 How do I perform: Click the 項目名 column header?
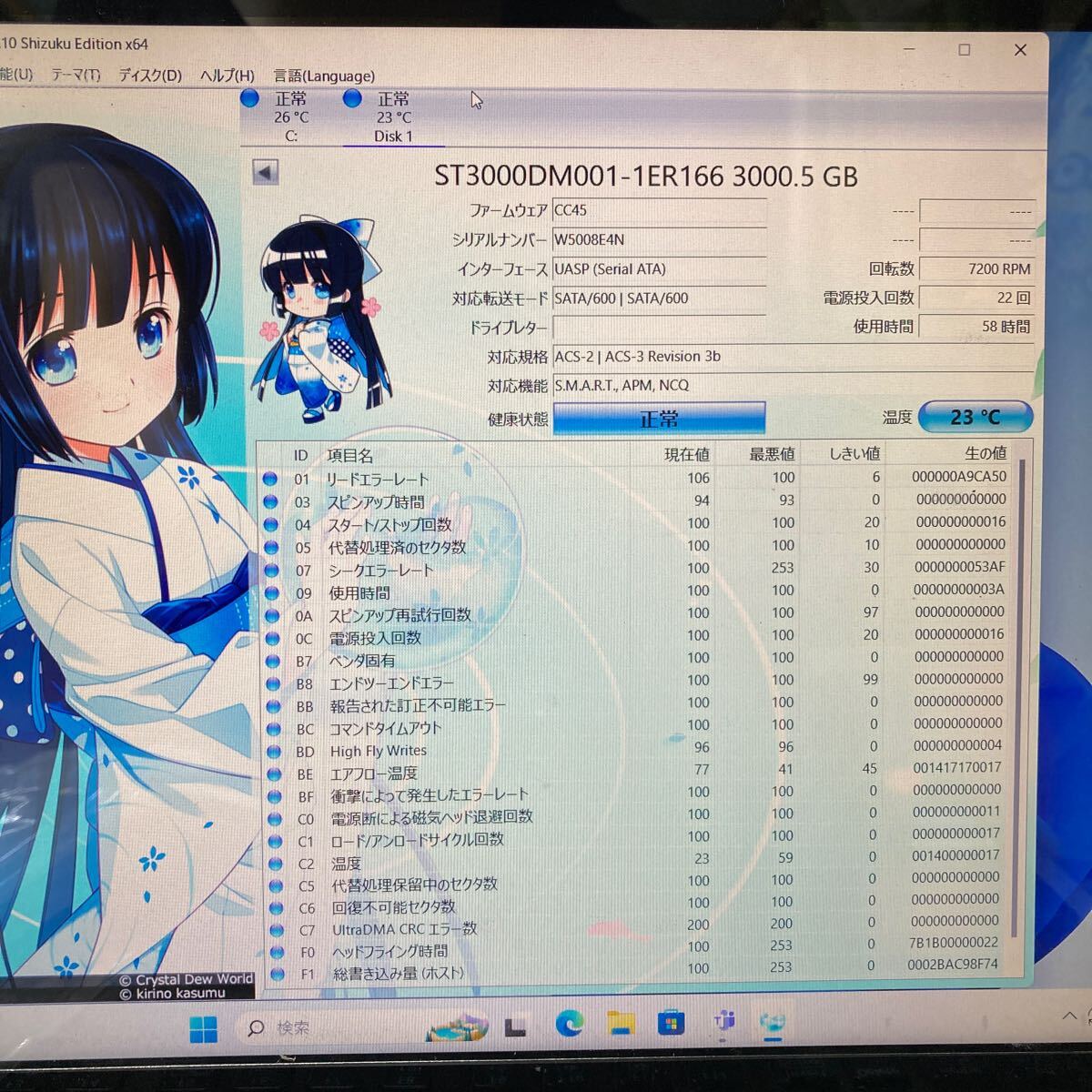pos(349,456)
